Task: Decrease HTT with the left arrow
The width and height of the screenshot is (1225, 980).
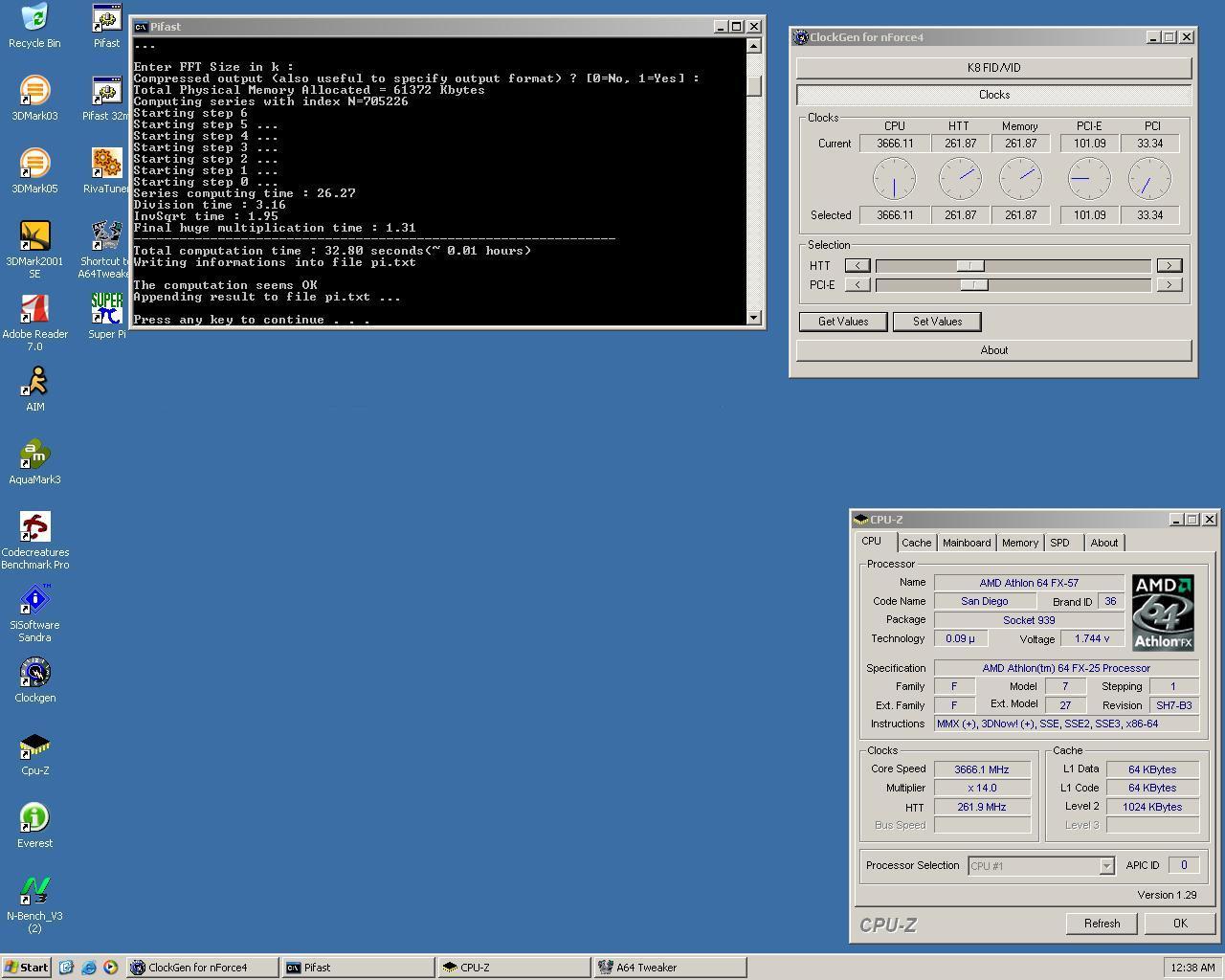Action: (857, 265)
